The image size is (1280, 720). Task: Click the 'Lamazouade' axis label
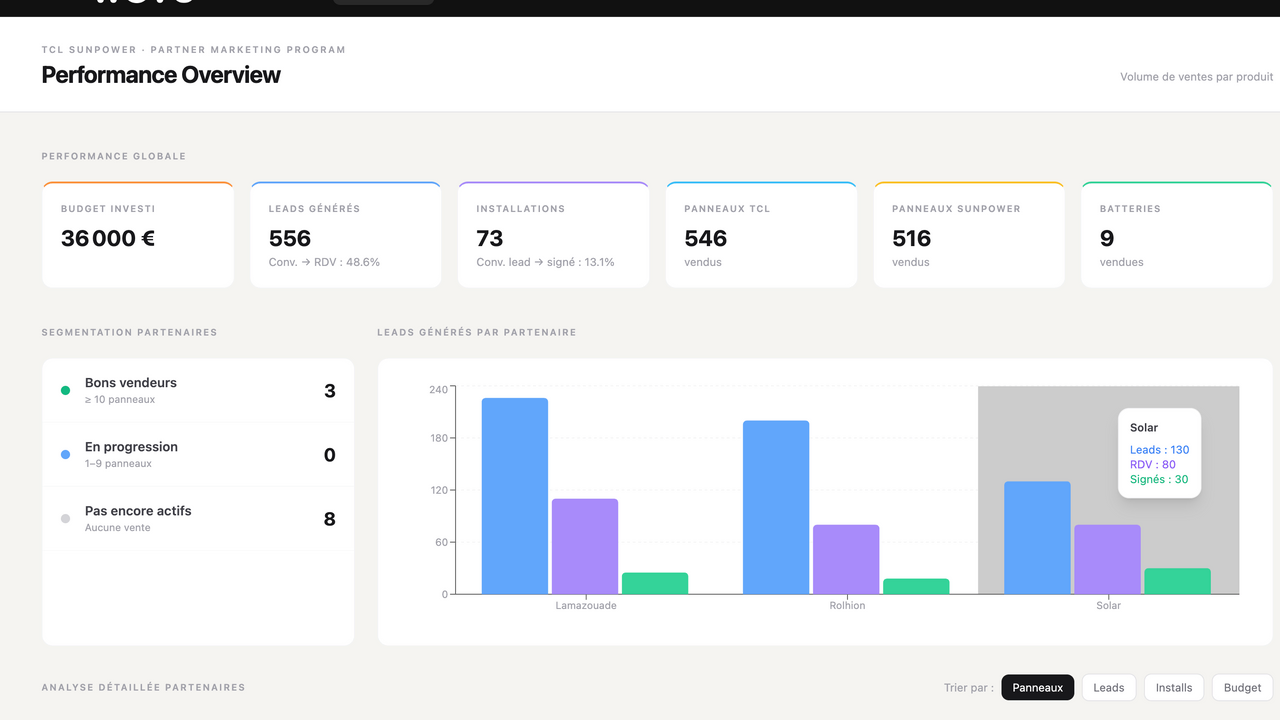pos(586,605)
